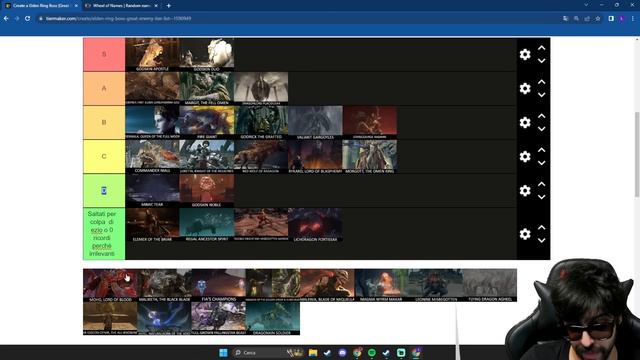640x360 pixels.
Task: Pick the Fia's Champions image
Action: (x=219, y=285)
